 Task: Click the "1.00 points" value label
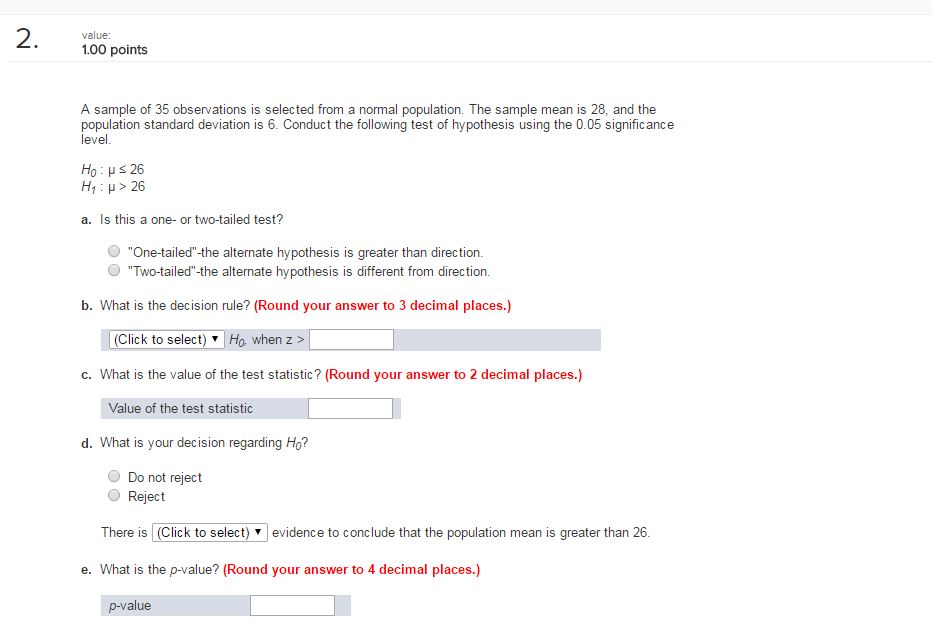click(x=113, y=49)
